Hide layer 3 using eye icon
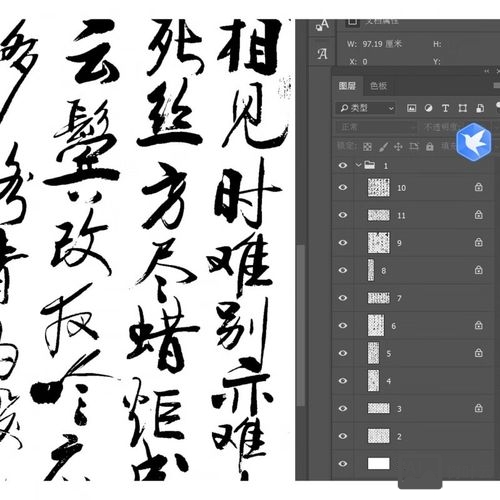 click(x=343, y=409)
